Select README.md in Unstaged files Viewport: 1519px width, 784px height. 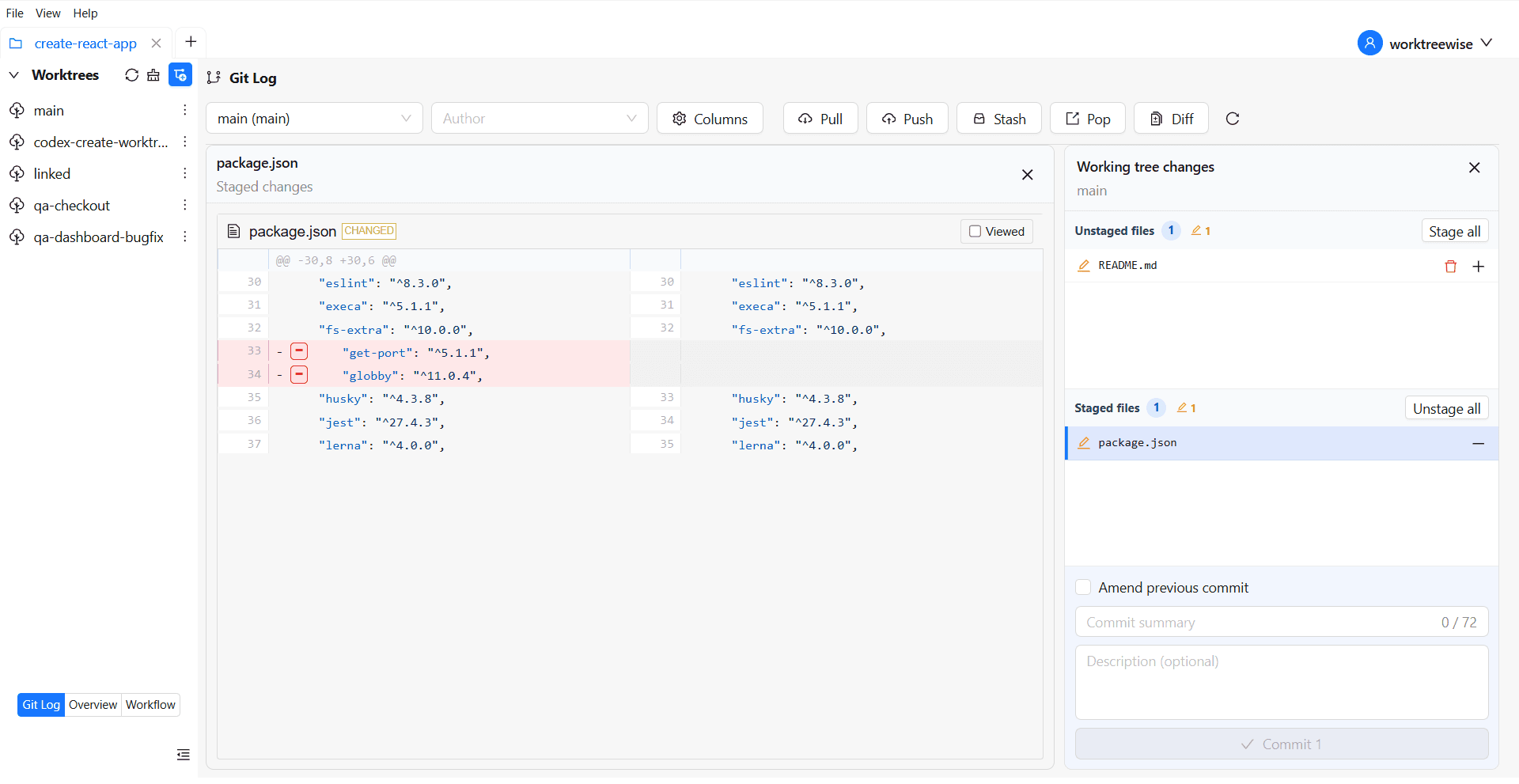[x=1282, y=266]
